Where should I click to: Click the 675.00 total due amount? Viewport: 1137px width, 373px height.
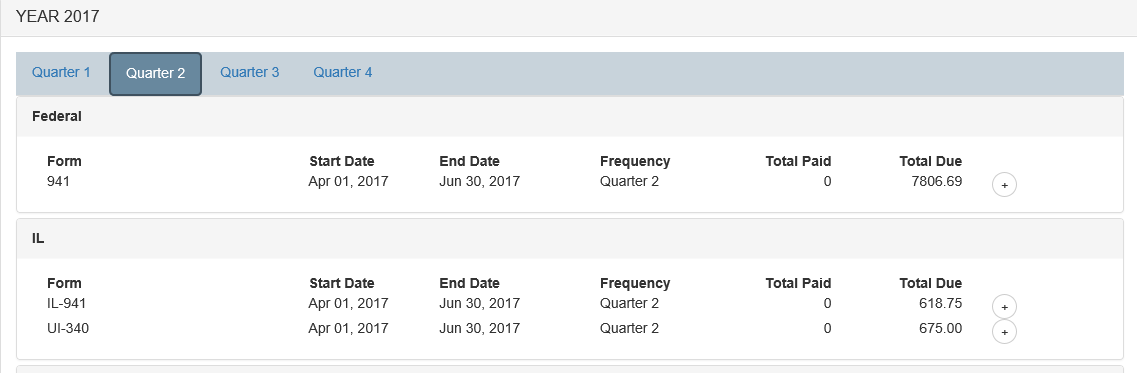pos(940,328)
